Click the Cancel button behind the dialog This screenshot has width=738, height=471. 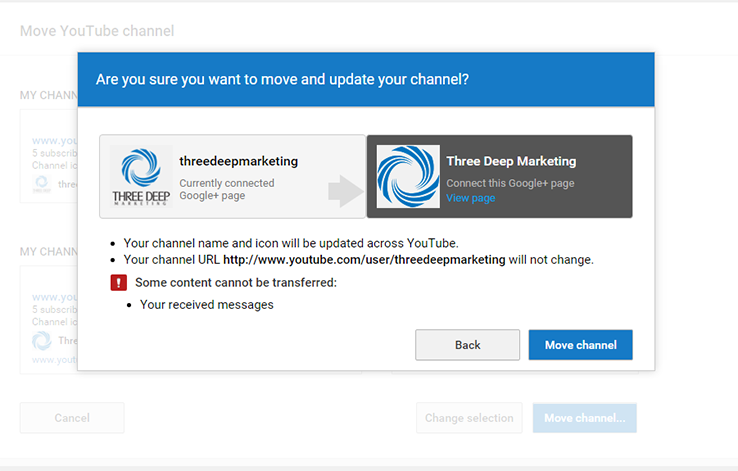pos(72,418)
